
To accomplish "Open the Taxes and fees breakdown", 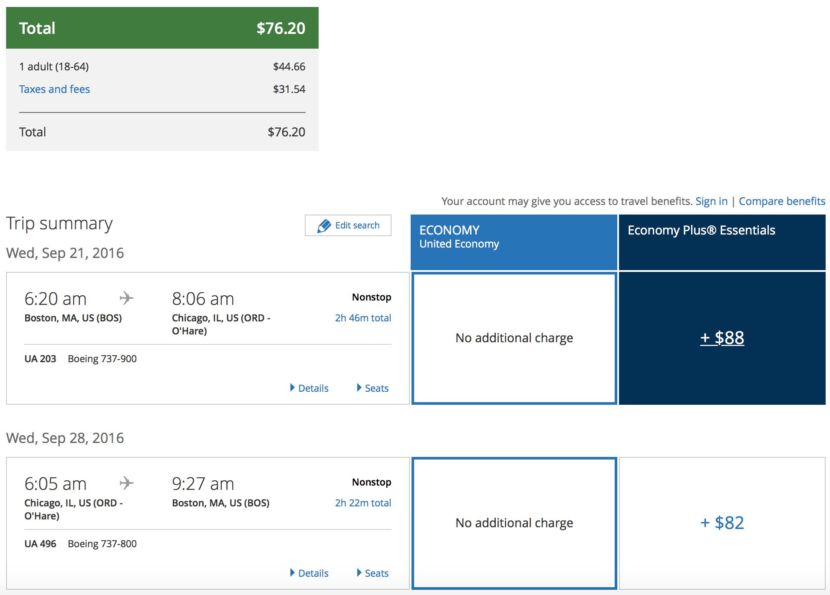I will (55, 89).
